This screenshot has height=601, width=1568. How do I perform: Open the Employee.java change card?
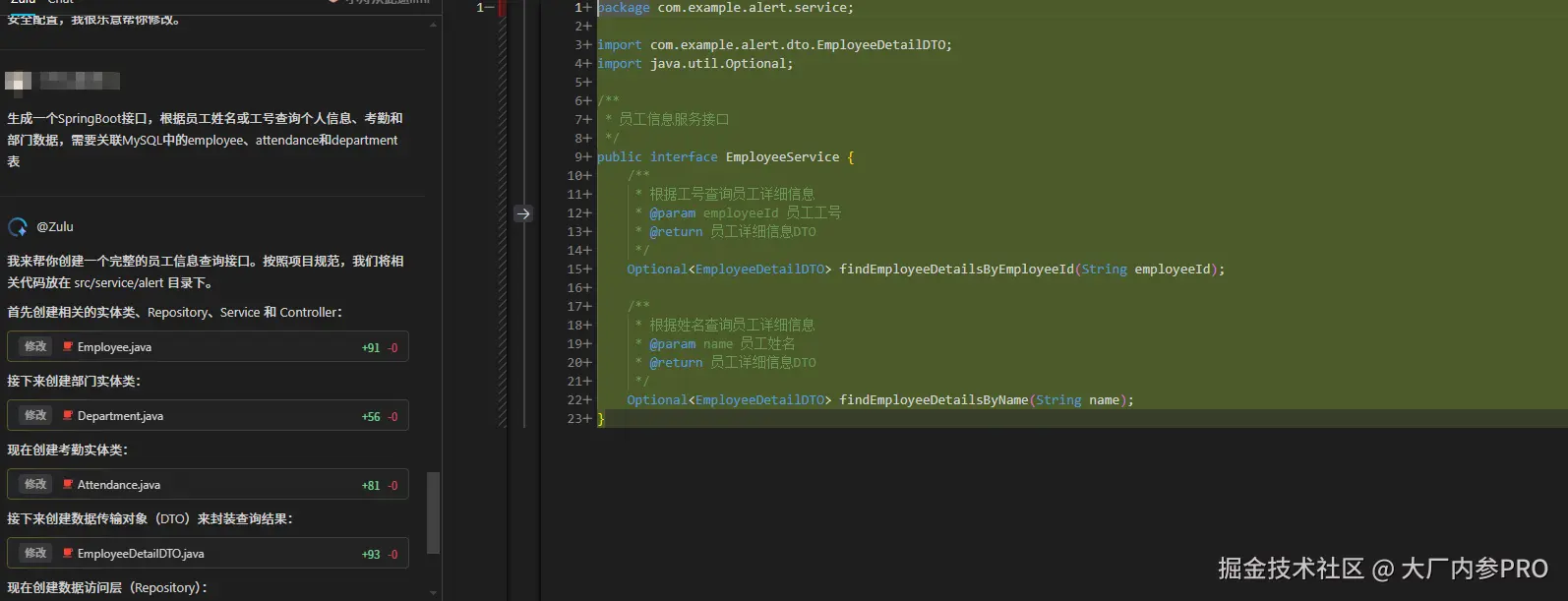[x=208, y=347]
